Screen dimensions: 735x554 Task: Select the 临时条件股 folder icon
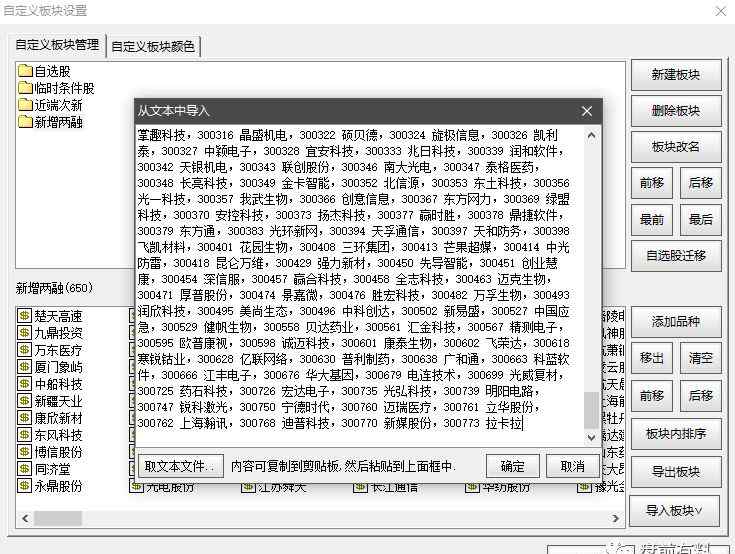25,88
